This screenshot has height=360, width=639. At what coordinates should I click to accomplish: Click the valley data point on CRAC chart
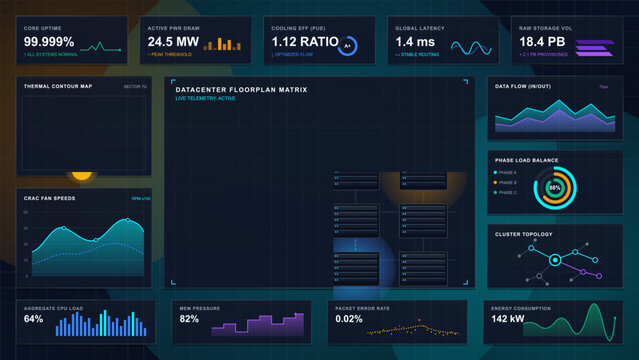96,240
